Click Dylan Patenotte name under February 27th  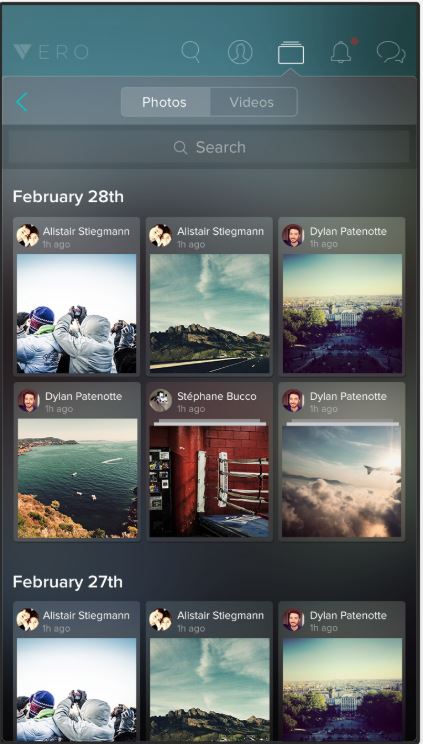pyautogui.click(x=348, y=615)
